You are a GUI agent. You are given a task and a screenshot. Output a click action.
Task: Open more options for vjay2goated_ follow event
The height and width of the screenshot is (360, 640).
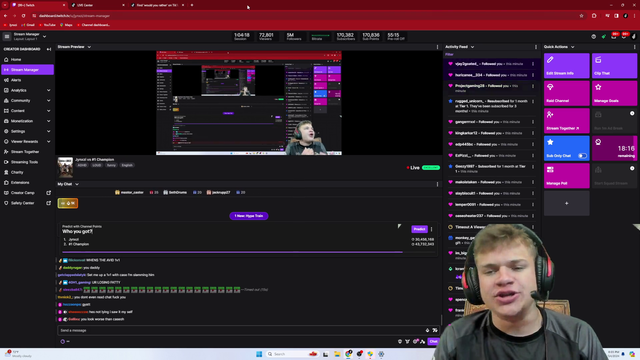click(x=533, y=64)
